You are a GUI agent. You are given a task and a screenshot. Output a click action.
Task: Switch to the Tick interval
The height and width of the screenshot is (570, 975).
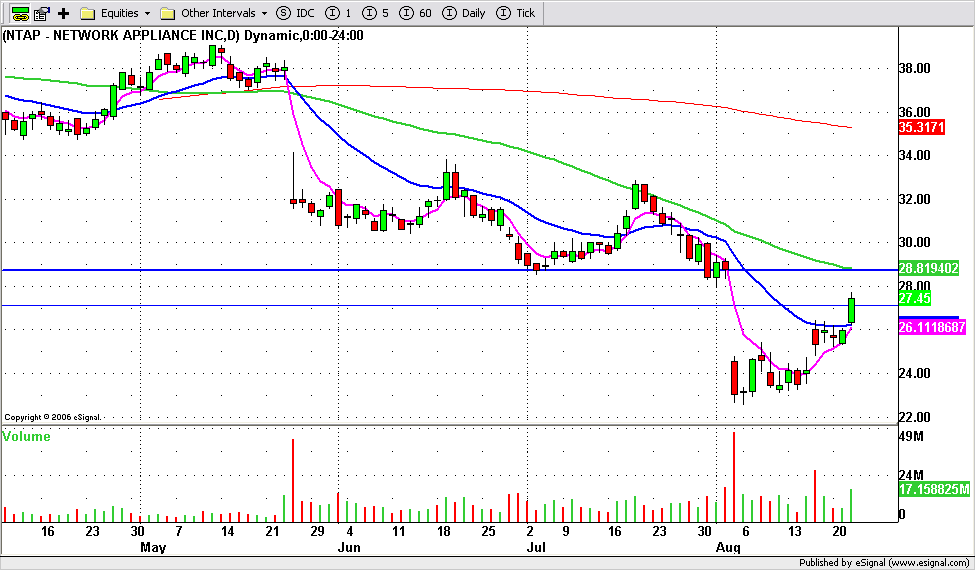[516, 13]
